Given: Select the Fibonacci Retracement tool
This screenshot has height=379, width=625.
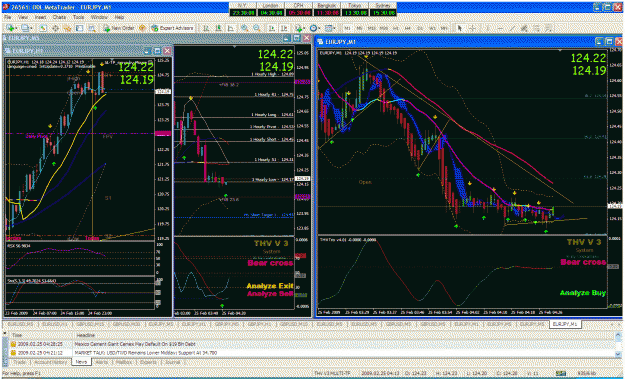Looking at the screenshot, I should [537, 28].
